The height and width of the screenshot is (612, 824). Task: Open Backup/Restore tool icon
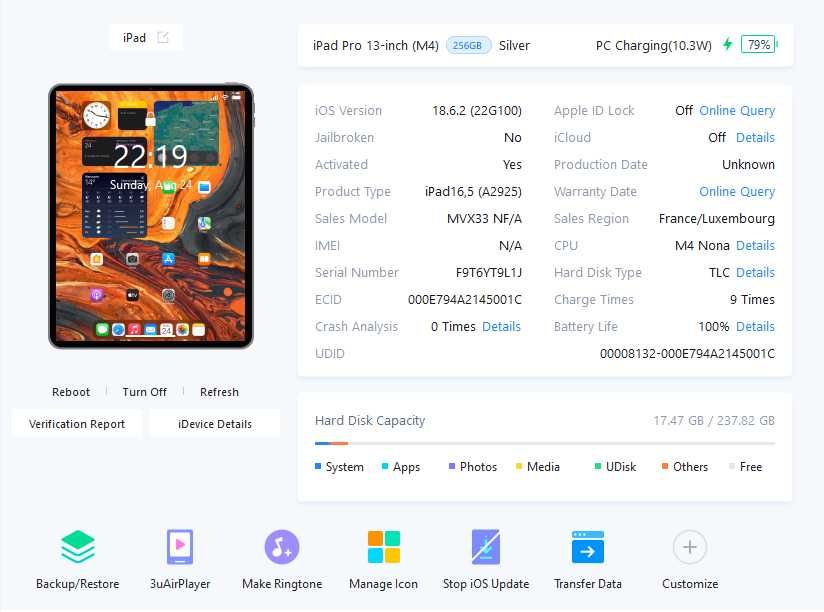click(x=77, y=546)
